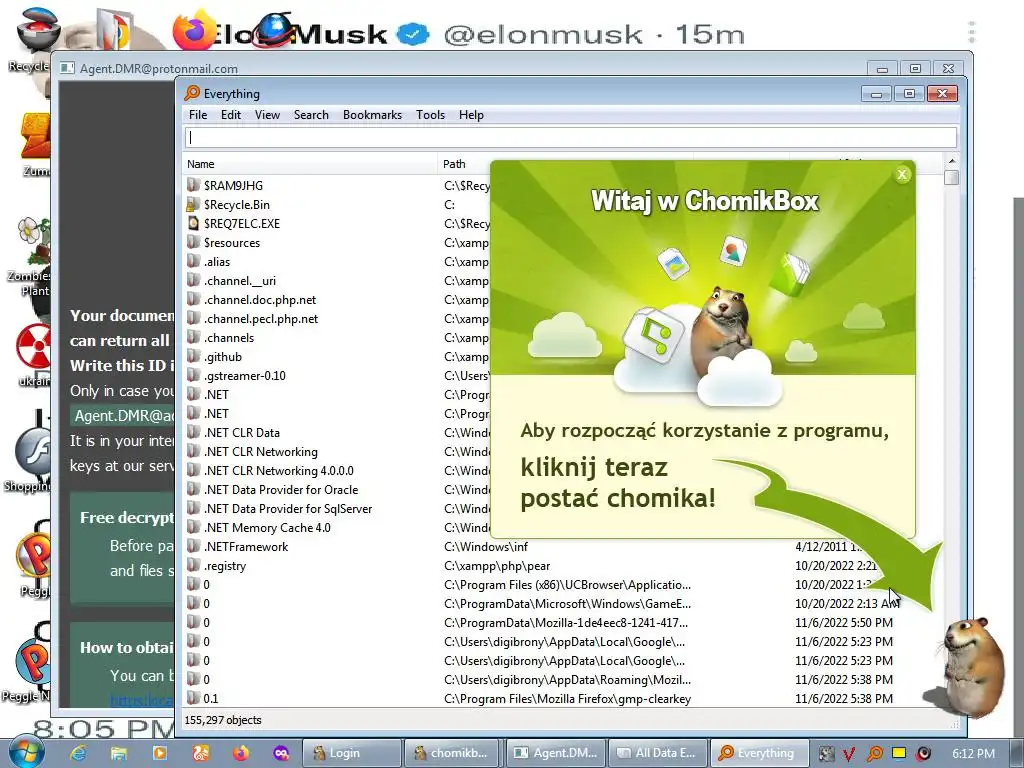Viewport: 1024px width, 768px height.
Task: Click the 155,297 objects status bar text
Action: [x=223, y=720]
